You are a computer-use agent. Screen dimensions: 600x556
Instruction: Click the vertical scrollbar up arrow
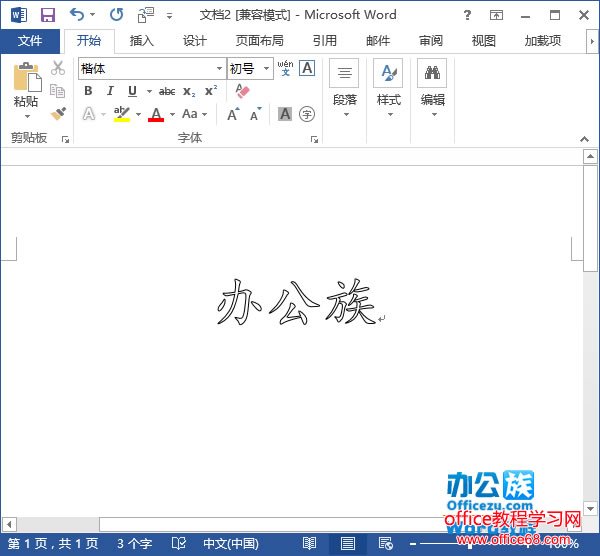point(590,157)
